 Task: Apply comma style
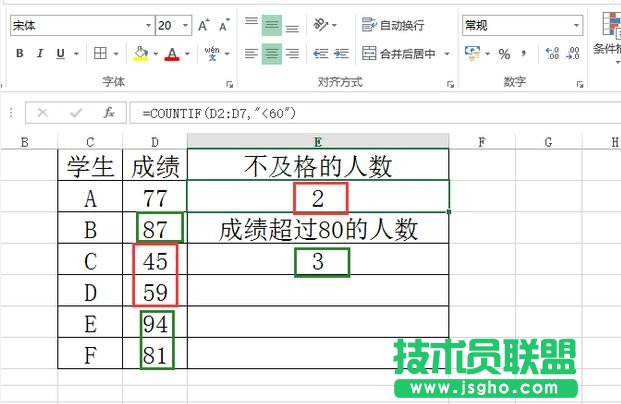[x=524, y=53]
